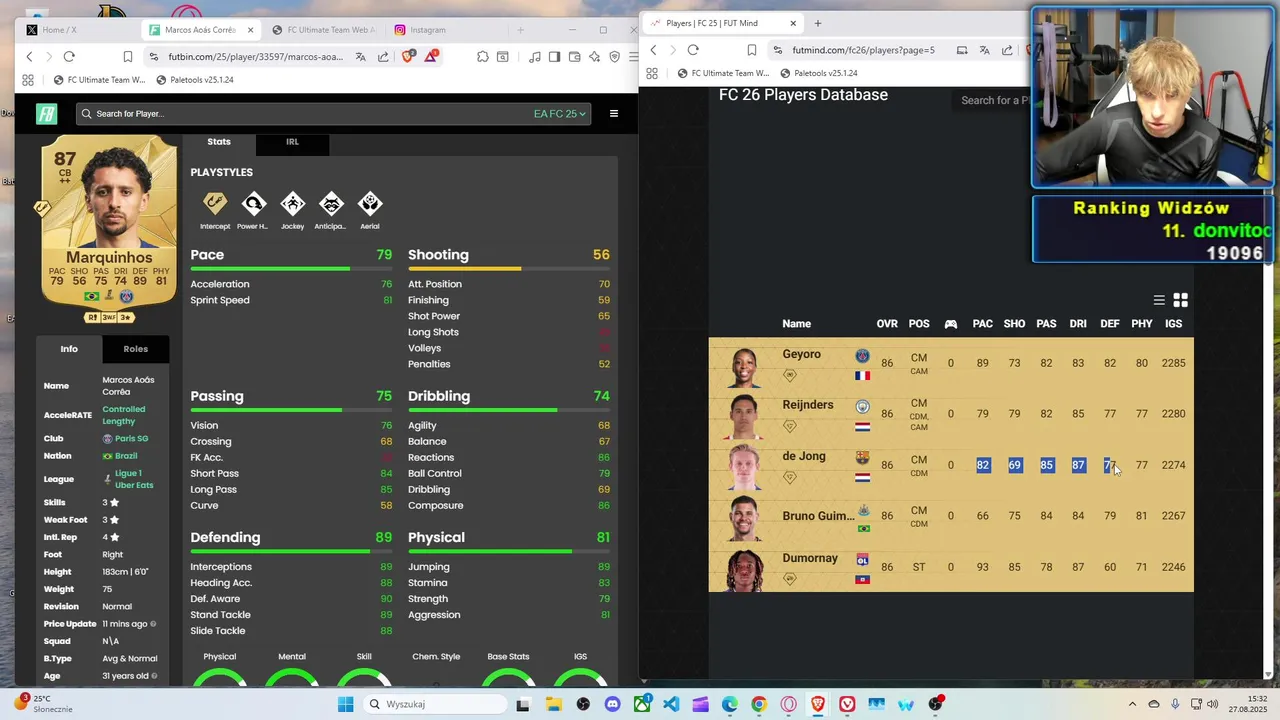Click the FUTBIN logo icon
Screen dimensions: 1280x720
point(47,114)
